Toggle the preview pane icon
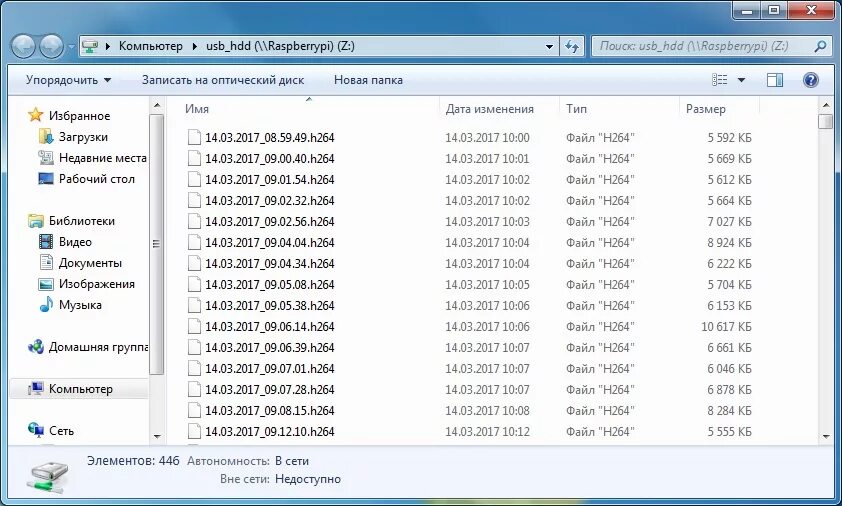Viewport: 842px width, 506px height. click(x=775, y=80)
